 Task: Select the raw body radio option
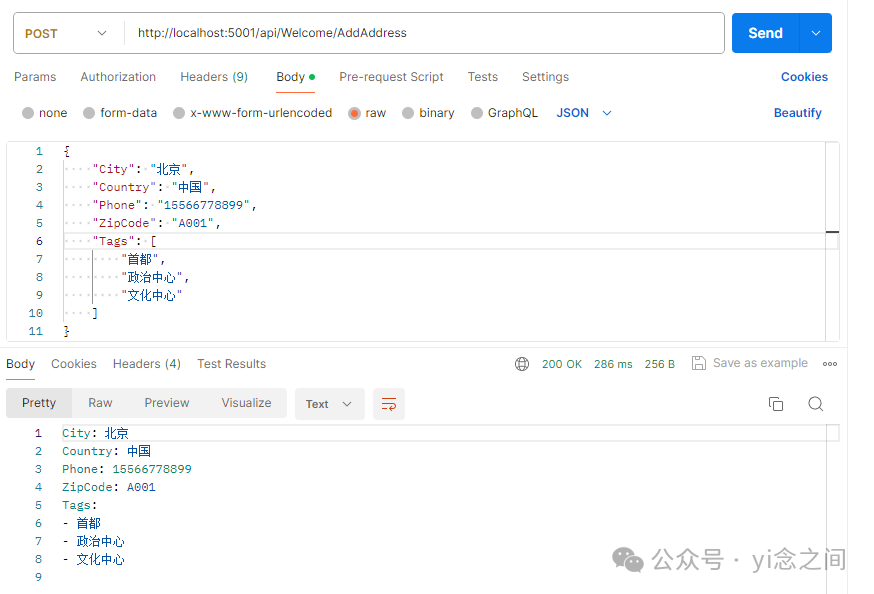[355, 113]
